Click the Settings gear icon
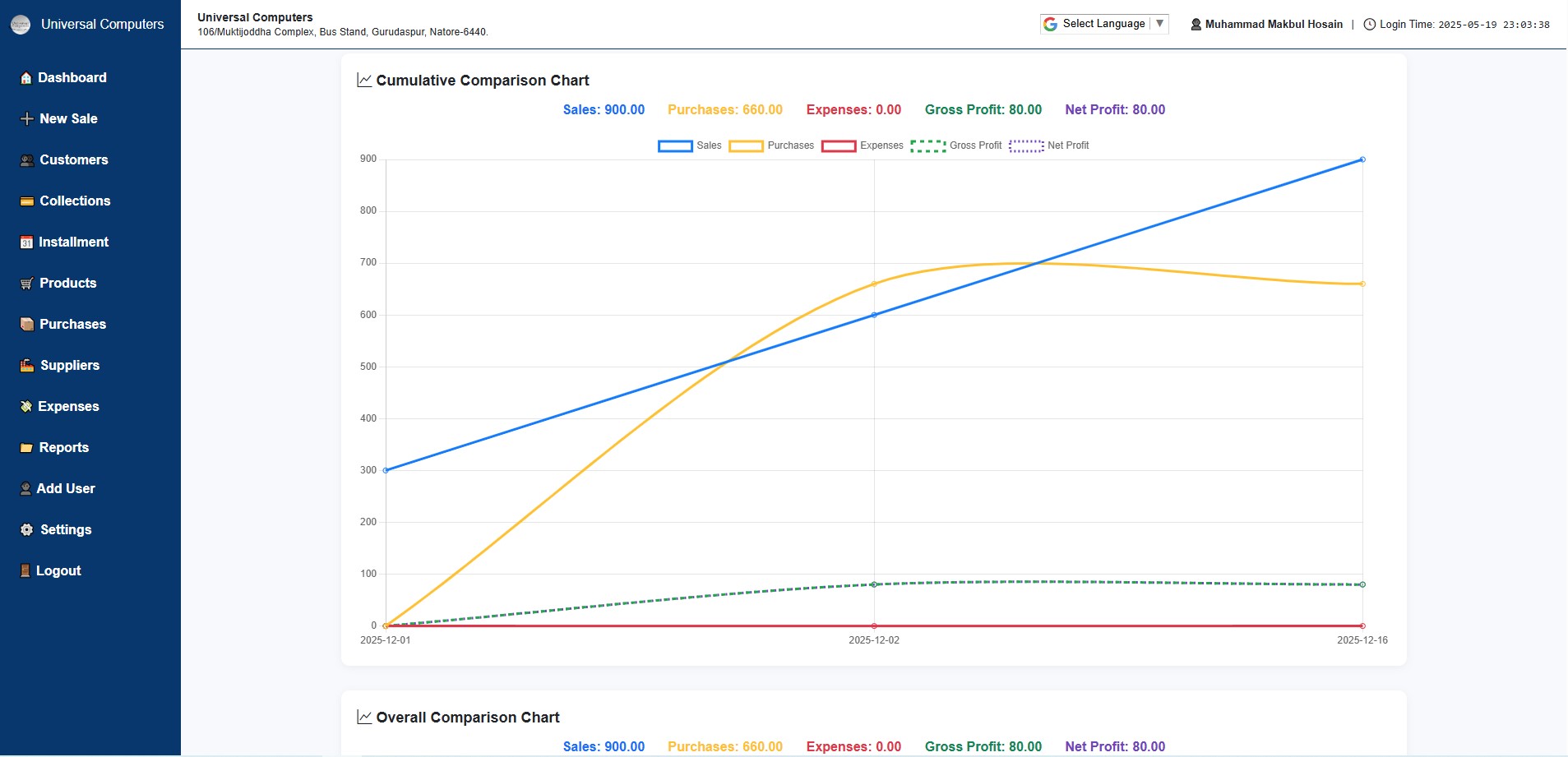This screenshot has height=757, width=1568. click(x=27, y=530)
